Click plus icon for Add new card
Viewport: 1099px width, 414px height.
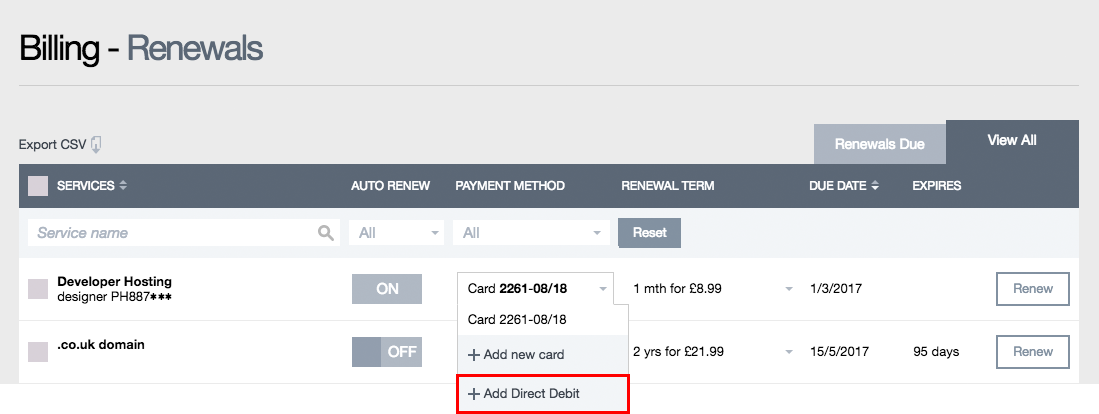[474, 355]
